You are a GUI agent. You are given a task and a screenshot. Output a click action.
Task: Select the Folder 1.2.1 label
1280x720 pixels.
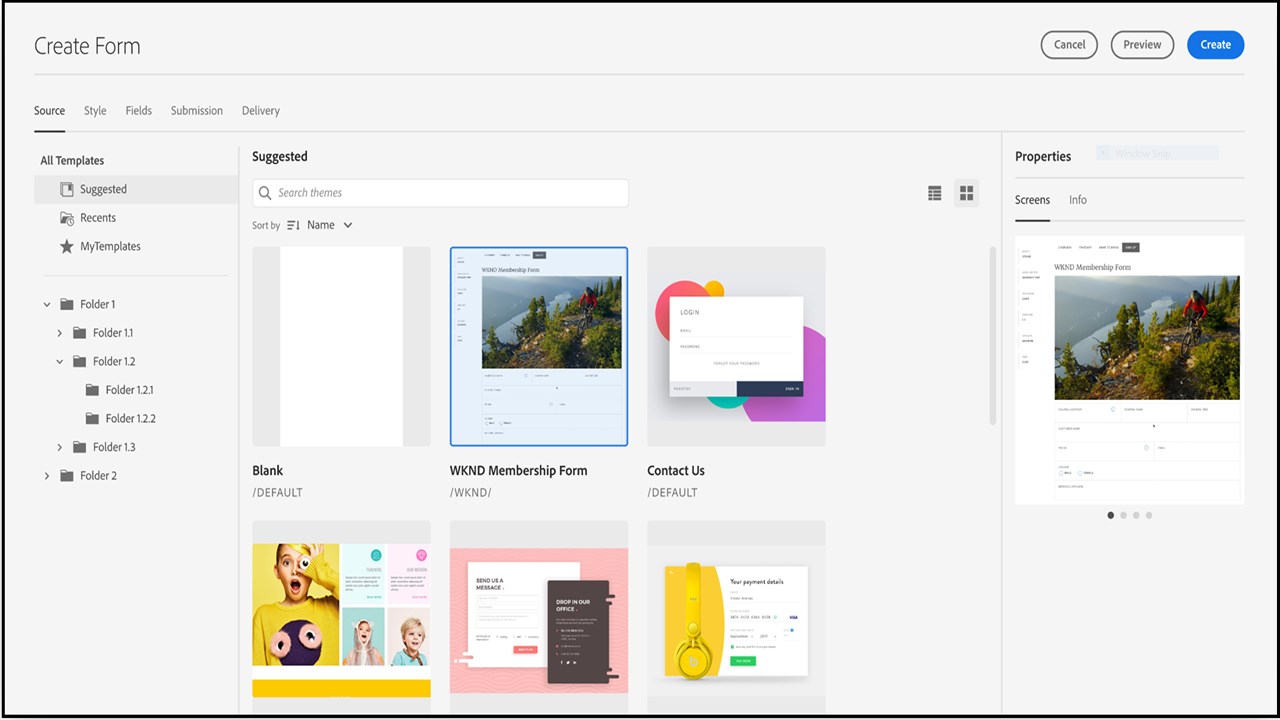click(130, 390)
